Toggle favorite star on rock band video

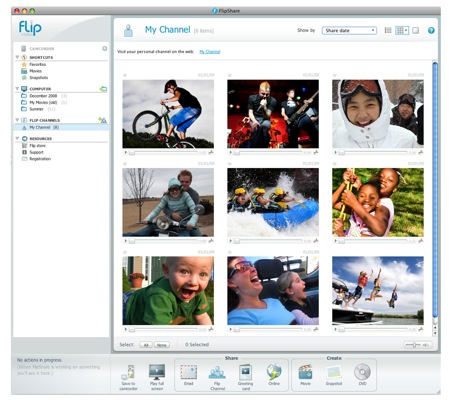230,75
